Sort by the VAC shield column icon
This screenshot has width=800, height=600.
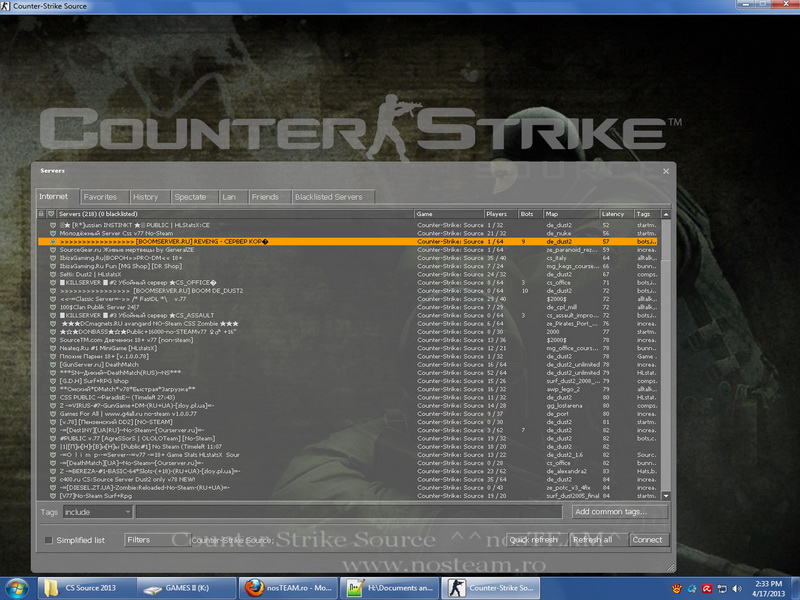pyautogui.click(x=51, y=214)
